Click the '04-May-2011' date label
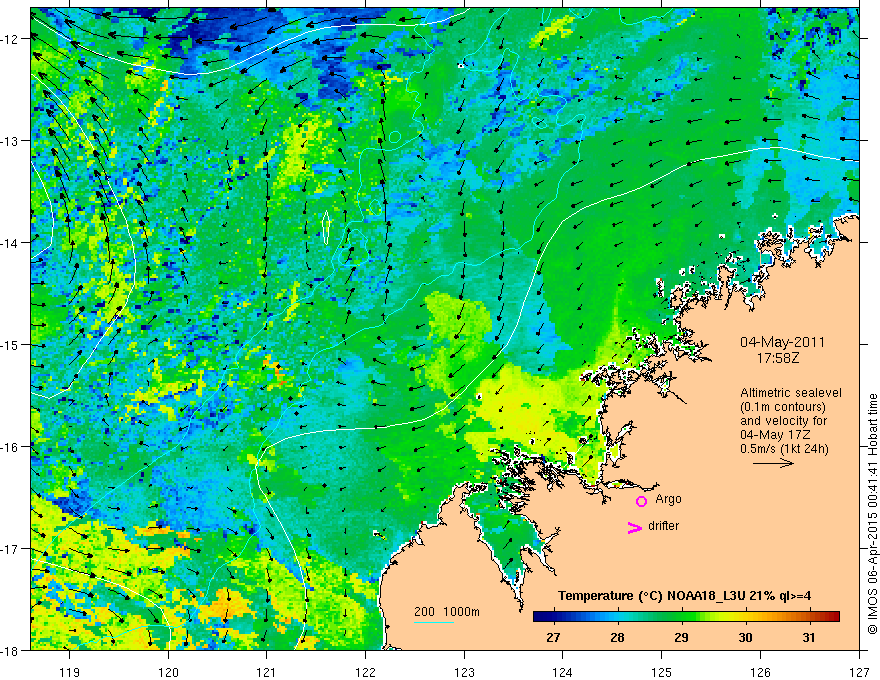Viewport: 880px width, 680px height. pyautogui.click(x=782, y=342)
